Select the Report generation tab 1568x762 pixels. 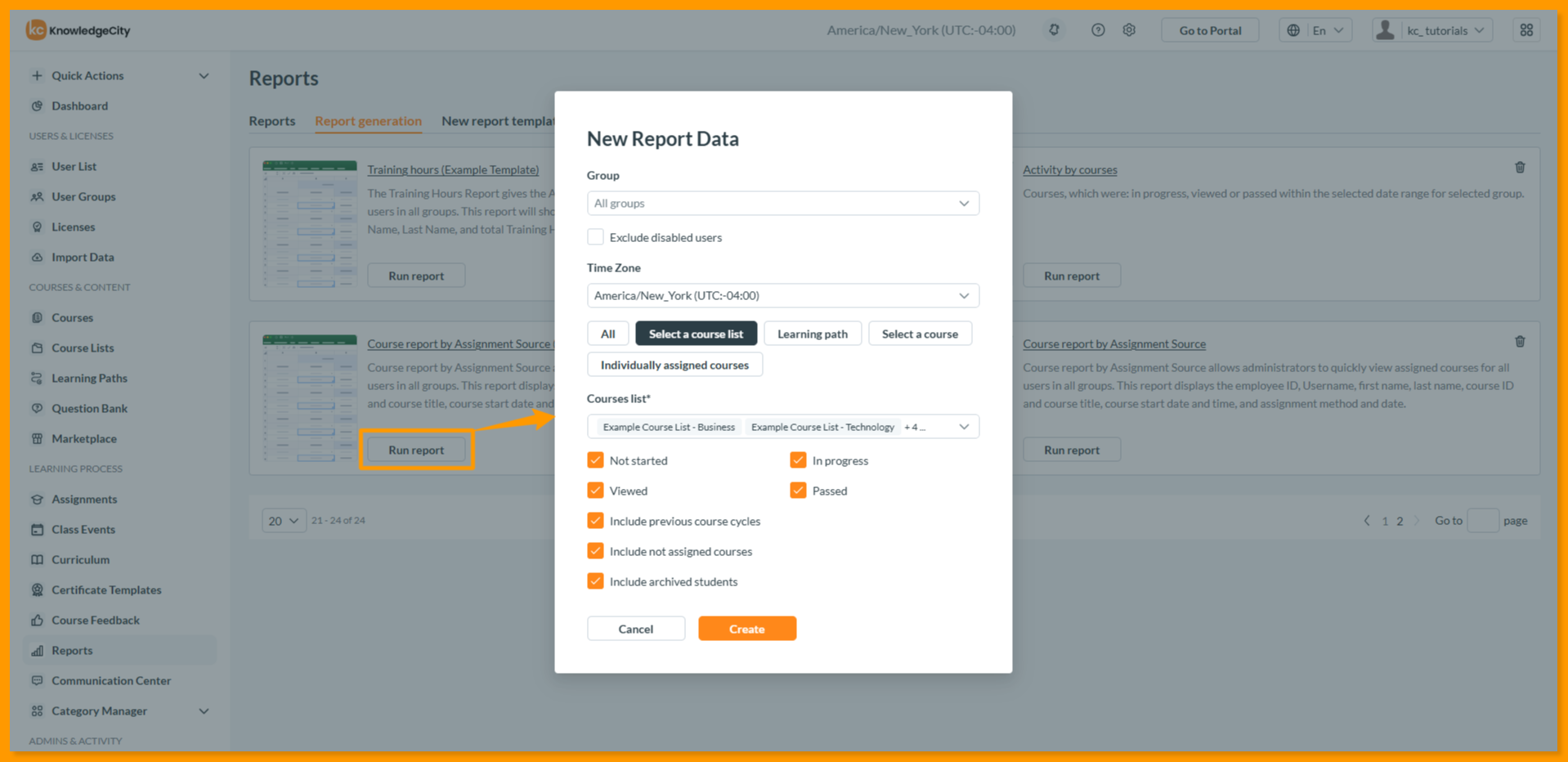tap(368, 121)
